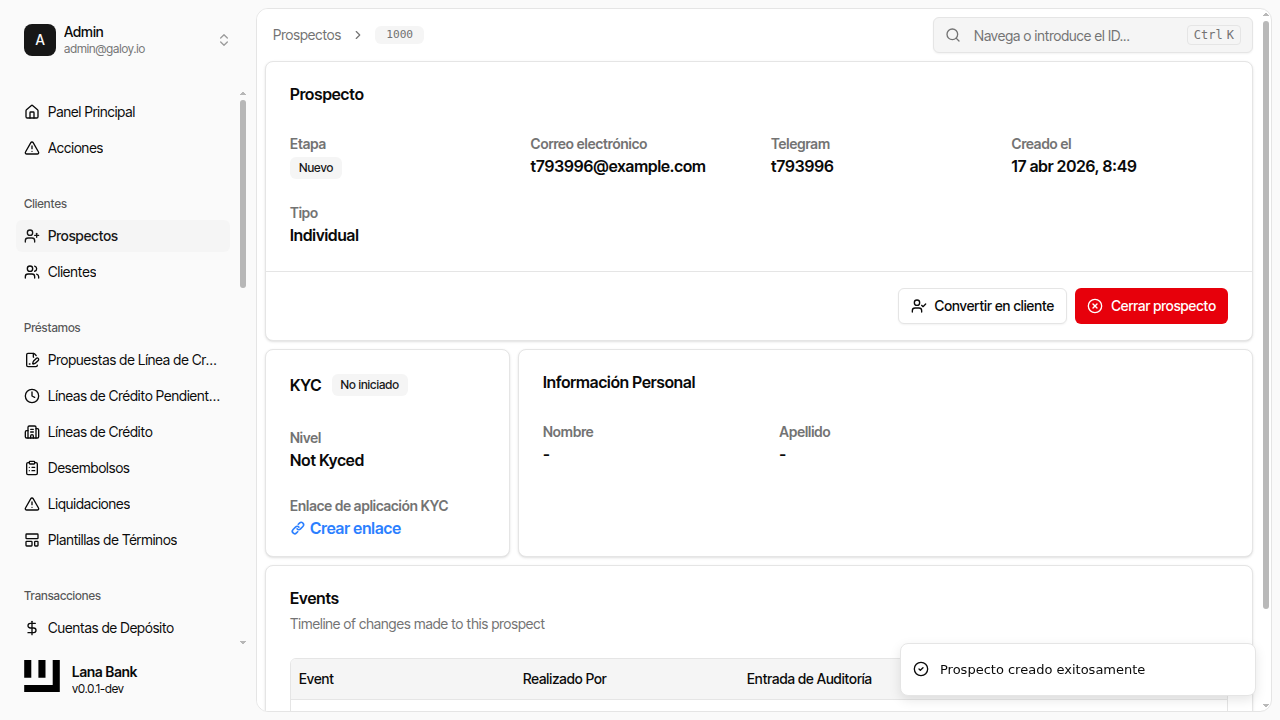This screenshot has width=1280, height=720.
Task: Click the Clientes people icon
Action: pyautogui.click(x=32, y=272)
